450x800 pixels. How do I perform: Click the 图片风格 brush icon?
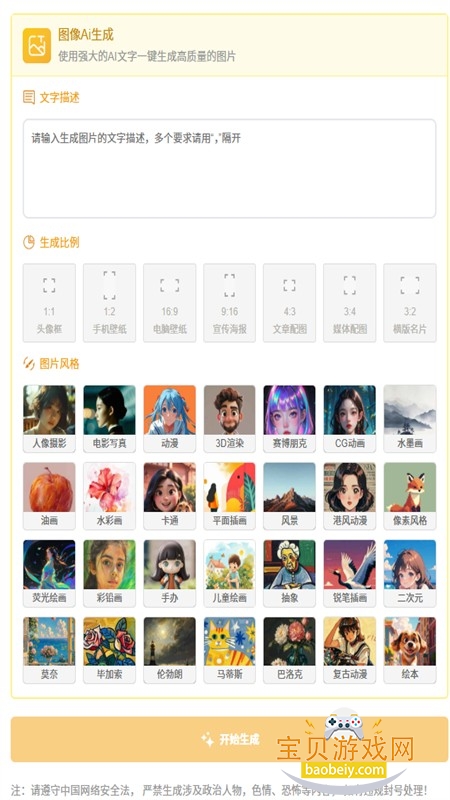point(29,364)
